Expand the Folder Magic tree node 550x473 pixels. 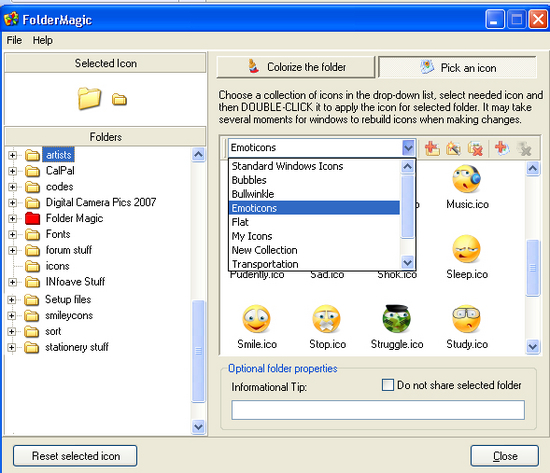13,219
